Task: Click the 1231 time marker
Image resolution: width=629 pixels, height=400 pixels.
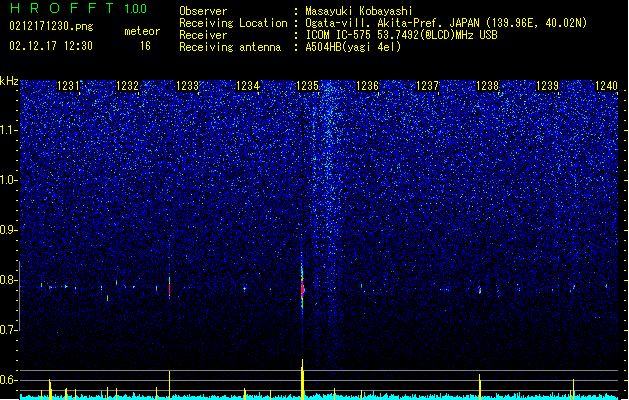Action: coord(68,86)
